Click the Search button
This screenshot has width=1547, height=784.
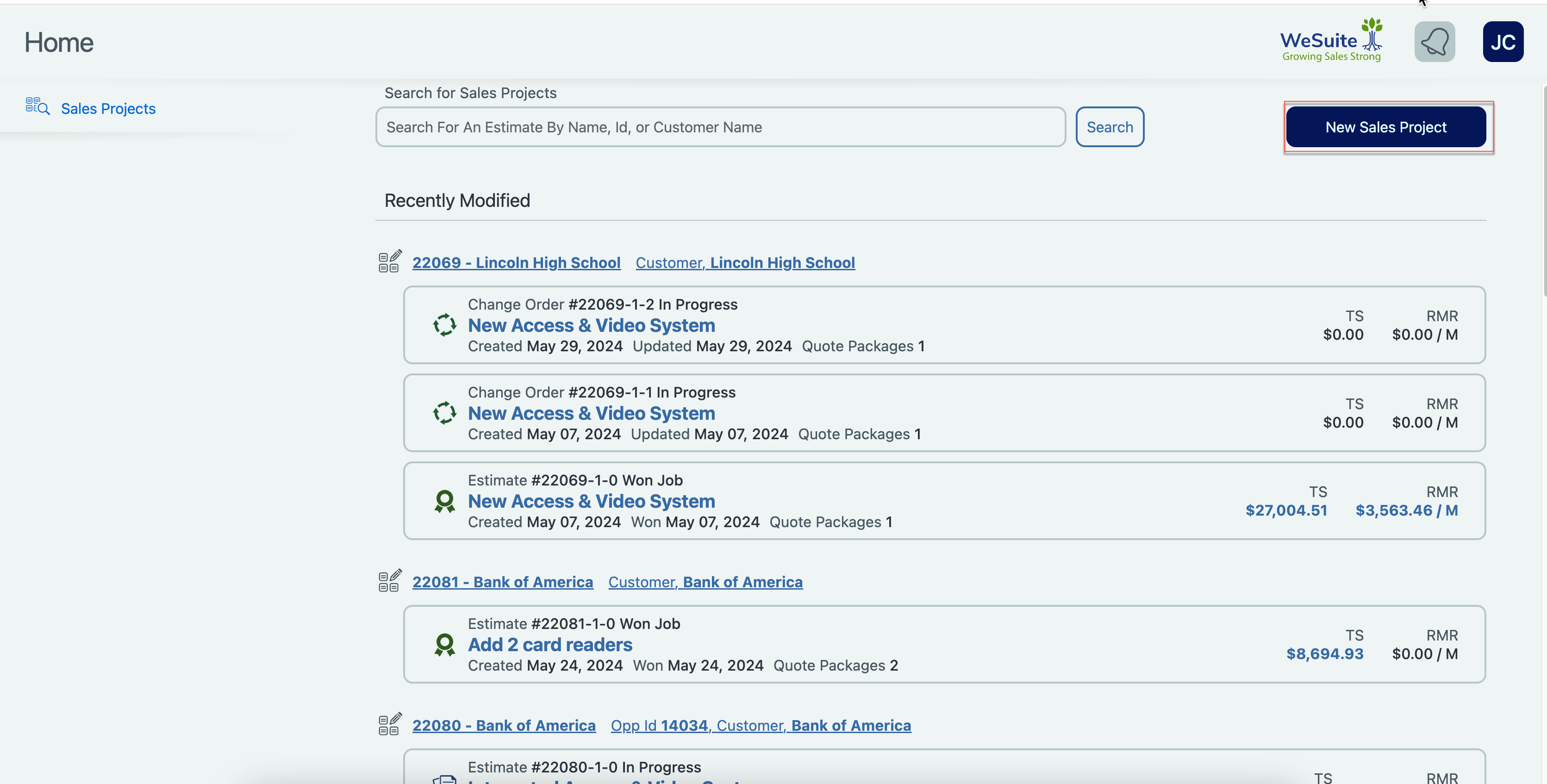point(1110,127)
